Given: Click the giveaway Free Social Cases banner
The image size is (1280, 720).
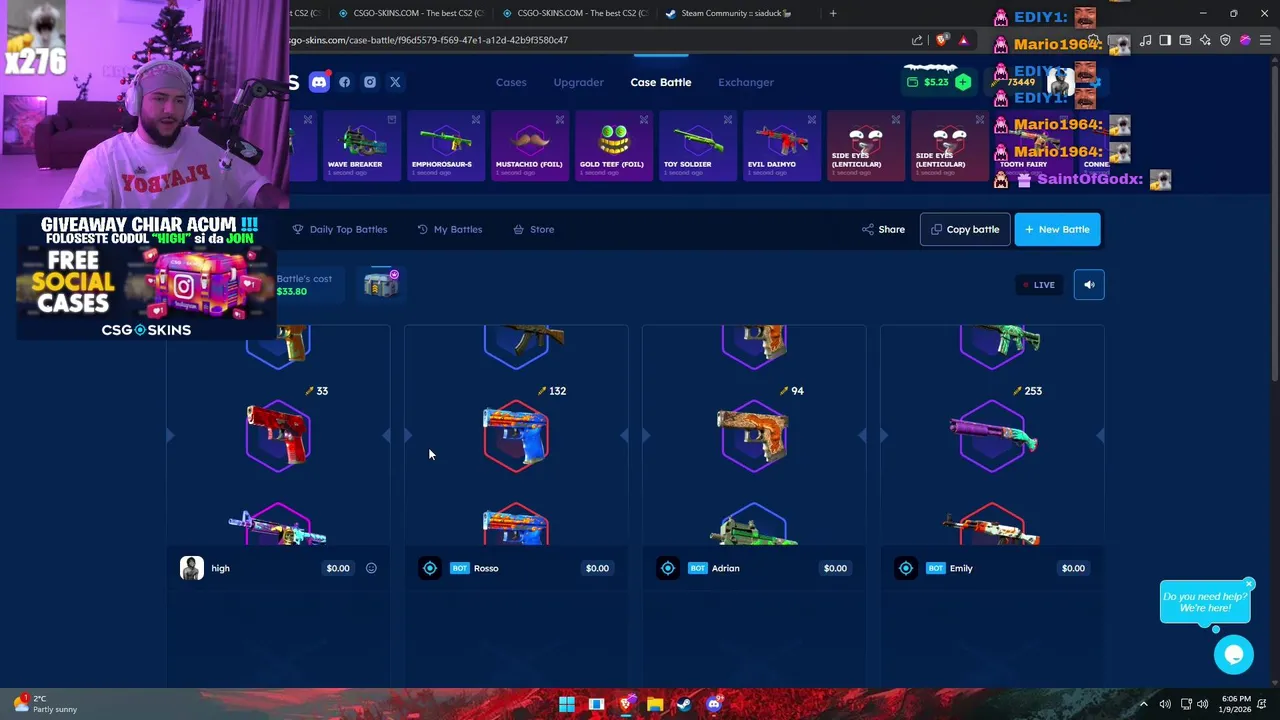Looking at the screenshot, I should pos(146,276).
